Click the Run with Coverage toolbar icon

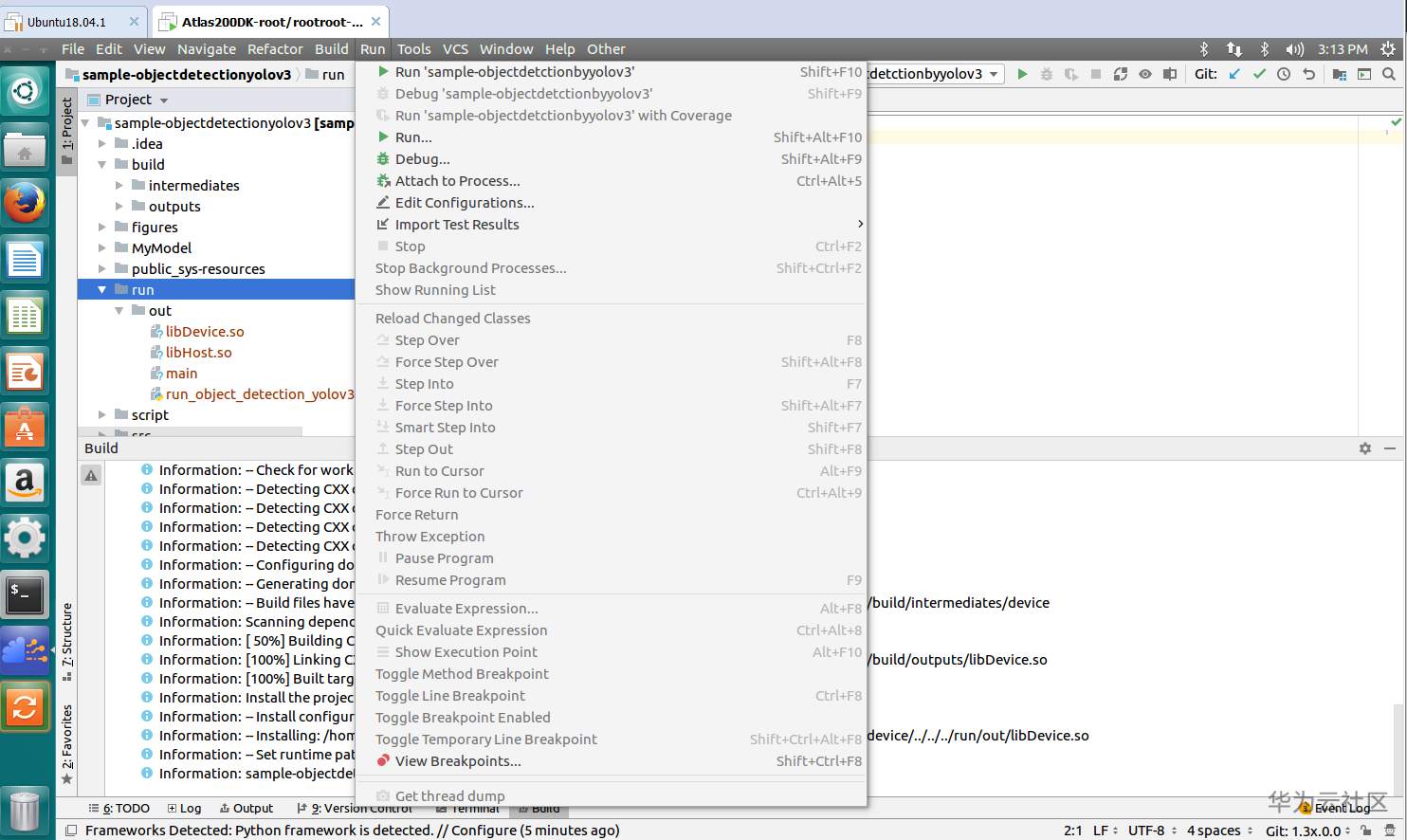pyautogui.click(x=1071, y=74)
